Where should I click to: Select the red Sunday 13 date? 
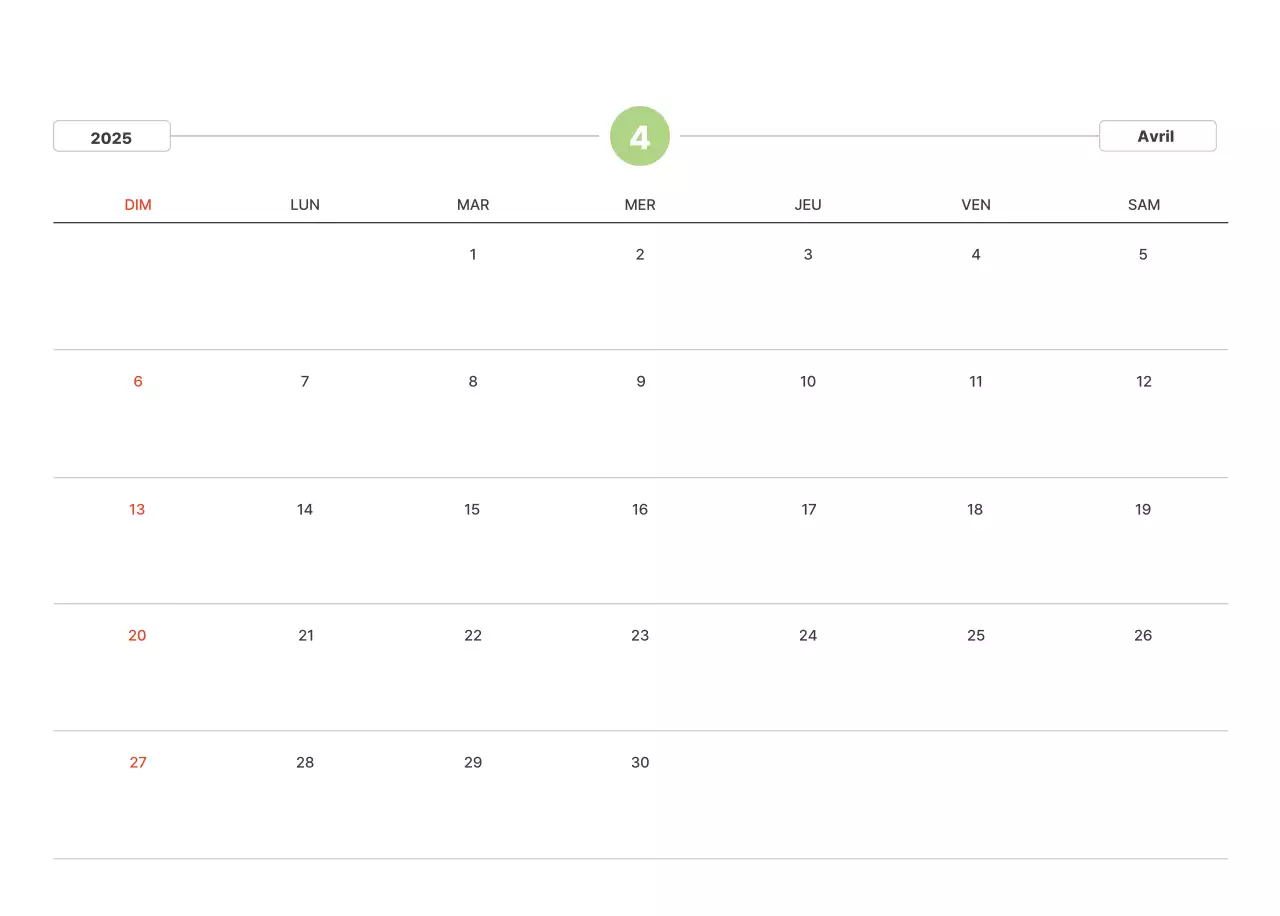[137, 510]
